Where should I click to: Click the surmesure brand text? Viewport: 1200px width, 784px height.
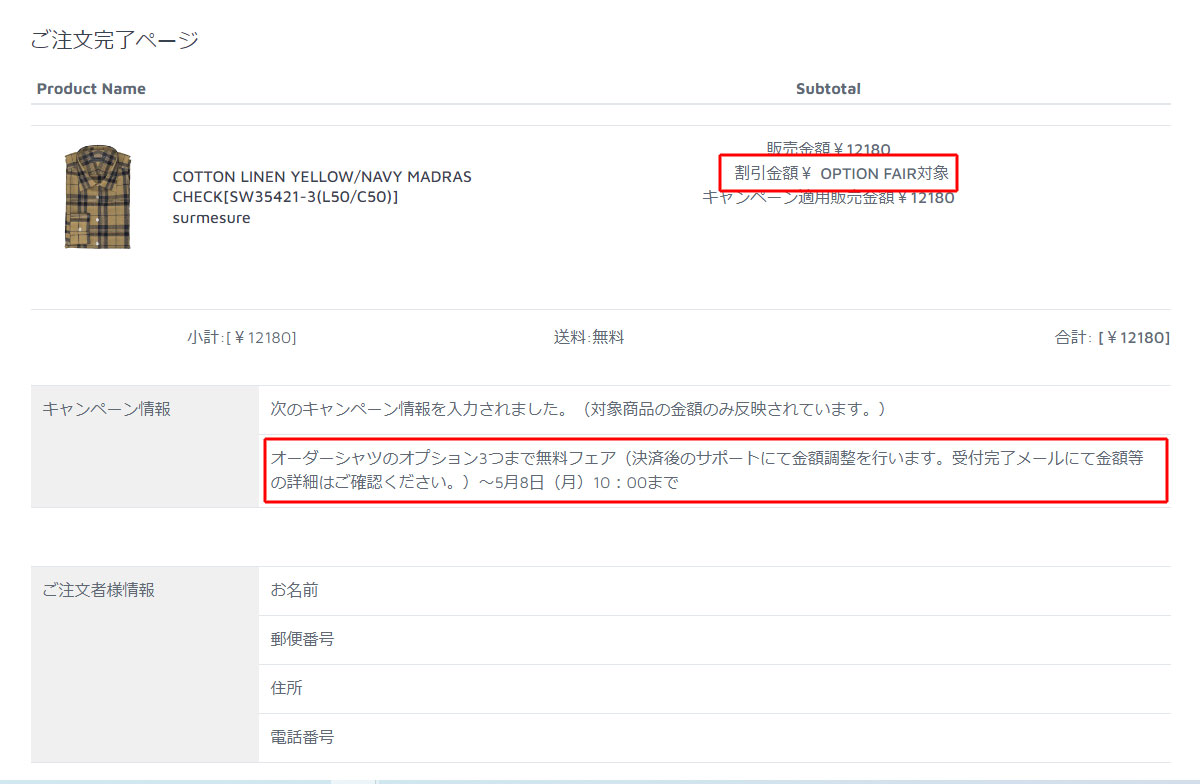coord(211,218)
